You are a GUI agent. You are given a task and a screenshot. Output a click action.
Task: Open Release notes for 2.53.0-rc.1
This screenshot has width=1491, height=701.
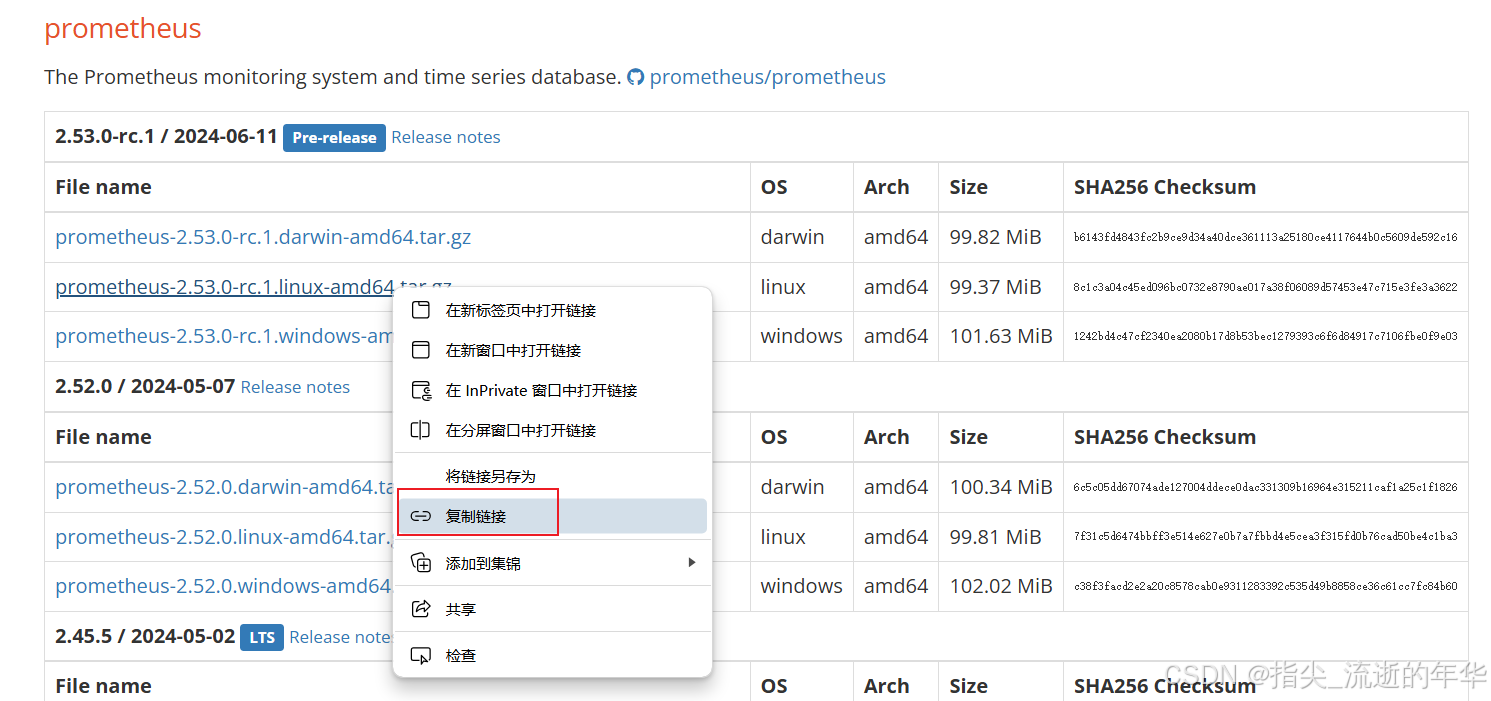pyautogui.click(x=446, y=137)
